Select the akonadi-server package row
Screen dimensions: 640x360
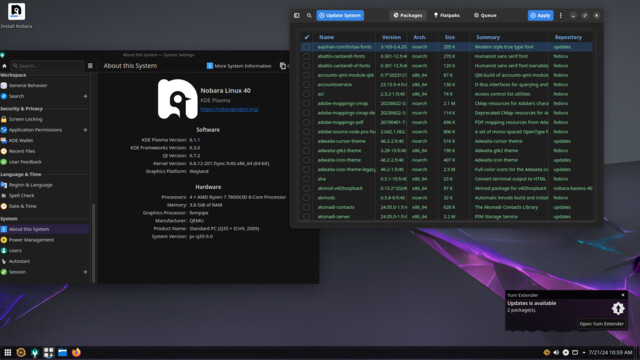click(447, 216)
